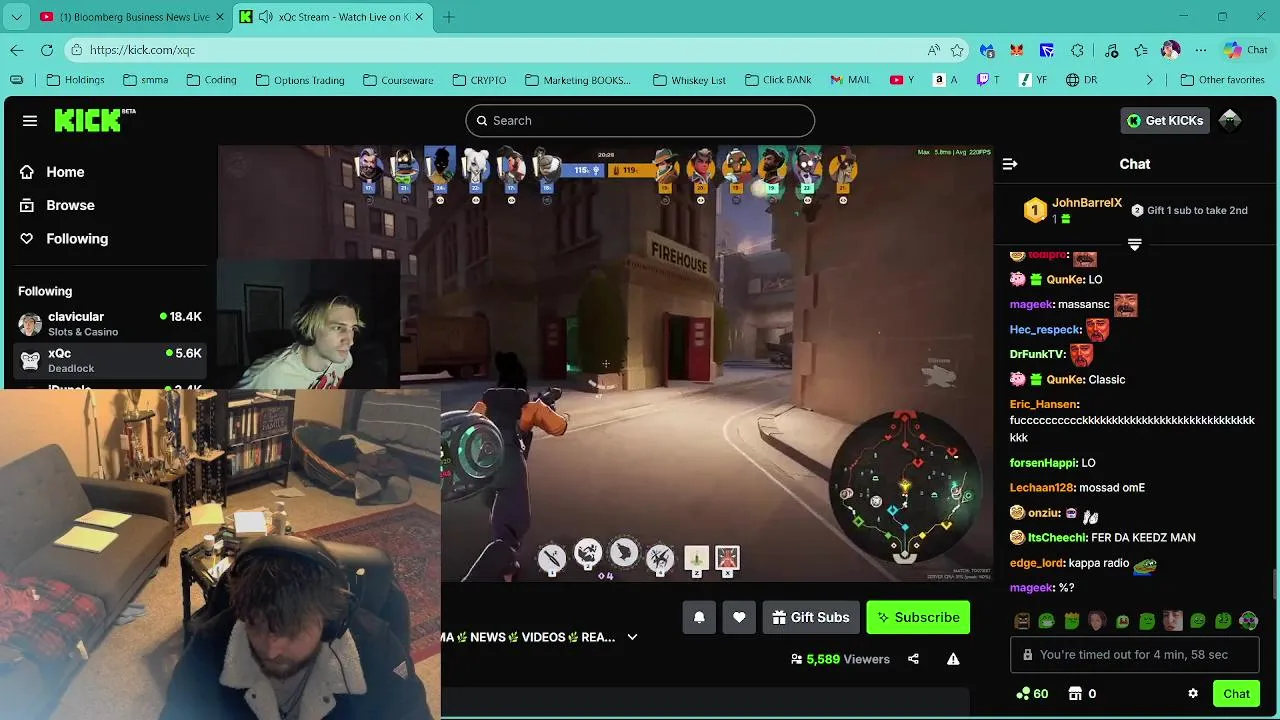Select the xQc Deadlock channel in Following
The width and height of the screenshot is (1280, 720).
coord(110,360)
